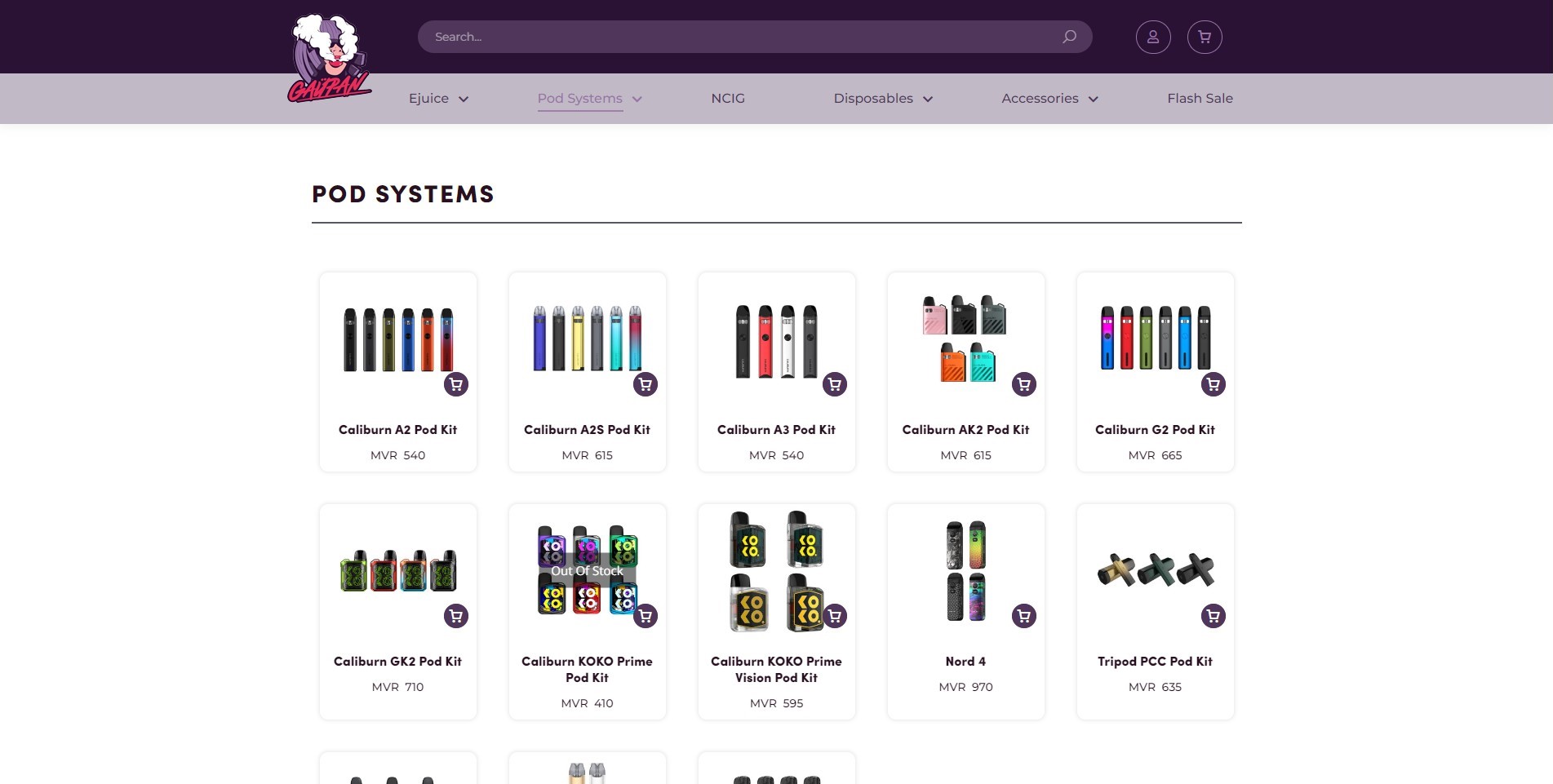Add Caliburn A2 Pod Kit to cart
The height and width of the screenshot is (784, 1553).
coord(456,384)
